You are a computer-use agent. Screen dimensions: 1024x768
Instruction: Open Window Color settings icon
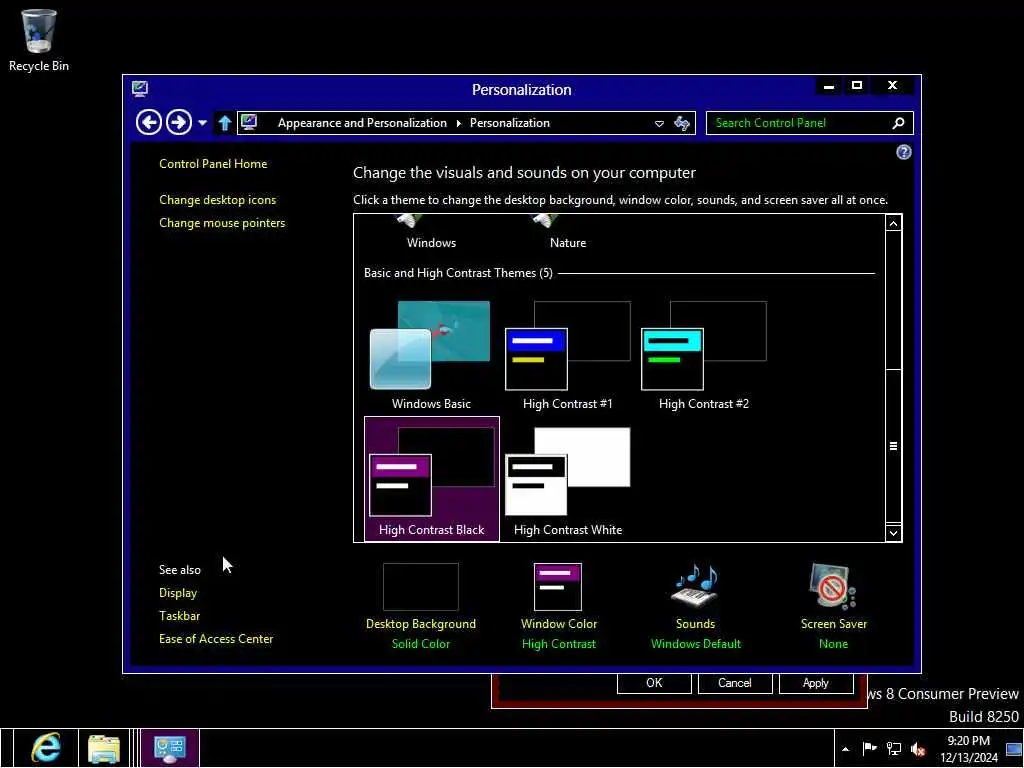[558, 587]
